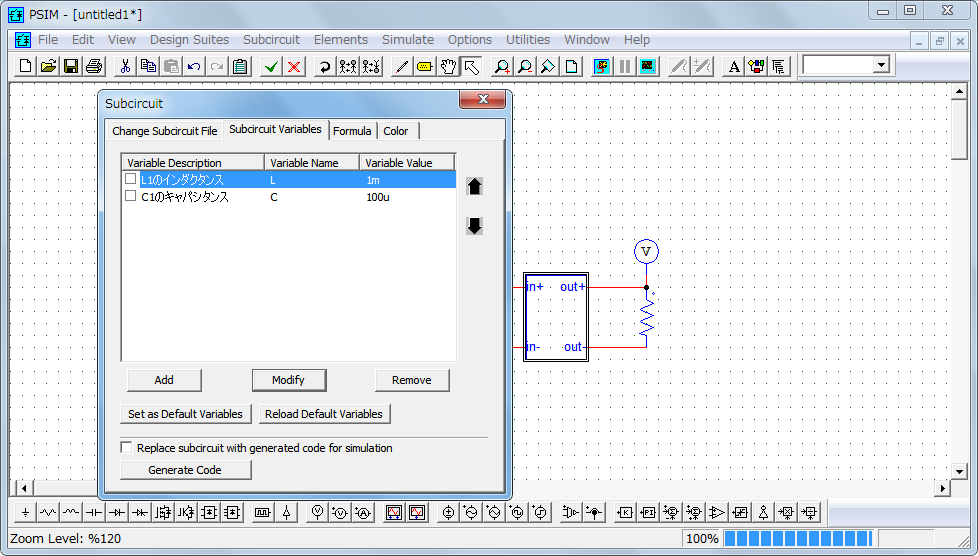Click the Run Simulation icon
978x556 pixels.
(x=601, y=66)
